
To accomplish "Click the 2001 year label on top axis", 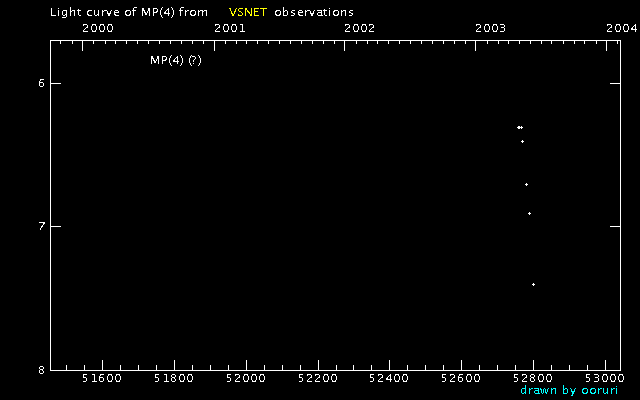I will click(230, 28).
